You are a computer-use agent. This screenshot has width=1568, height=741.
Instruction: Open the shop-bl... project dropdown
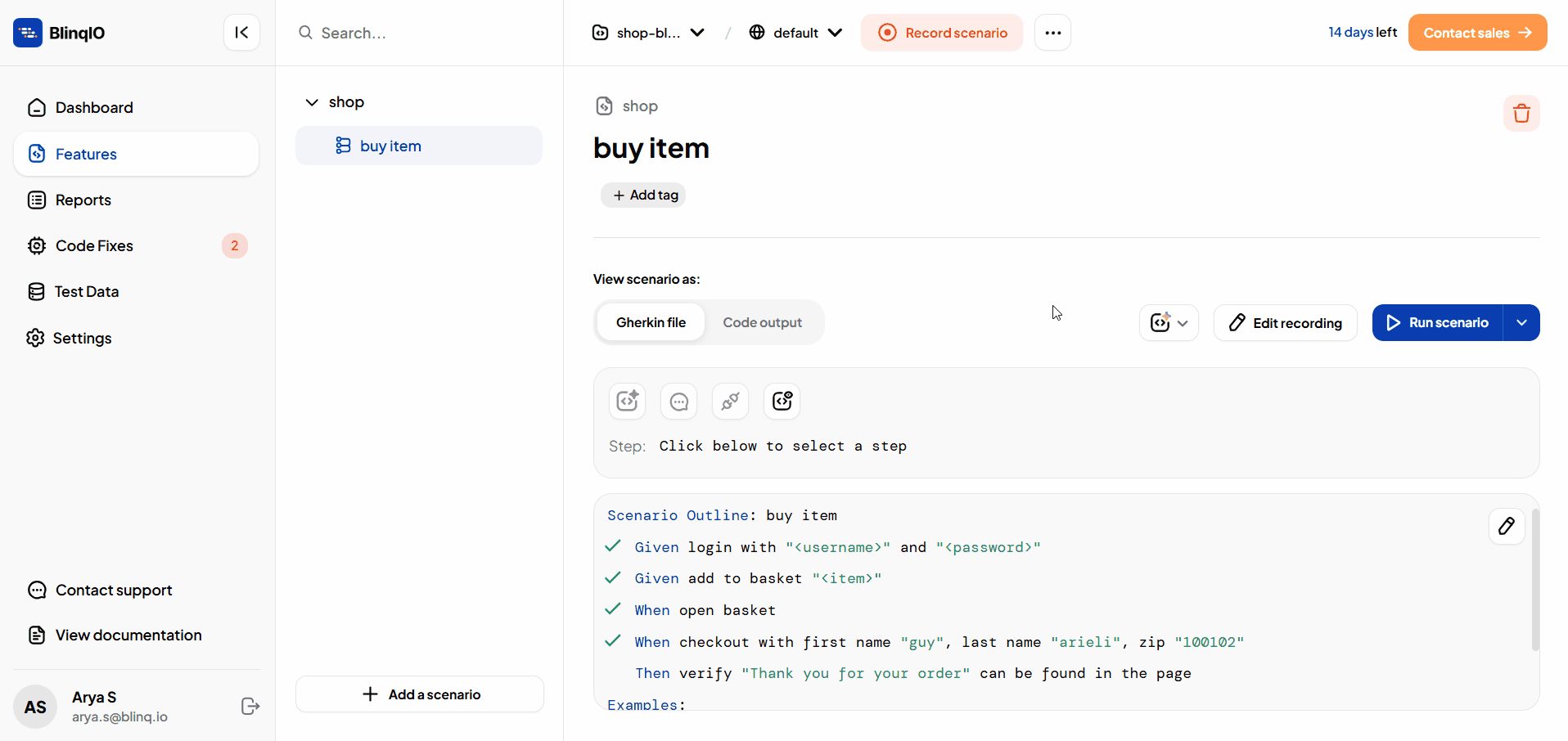click(648, 33)
